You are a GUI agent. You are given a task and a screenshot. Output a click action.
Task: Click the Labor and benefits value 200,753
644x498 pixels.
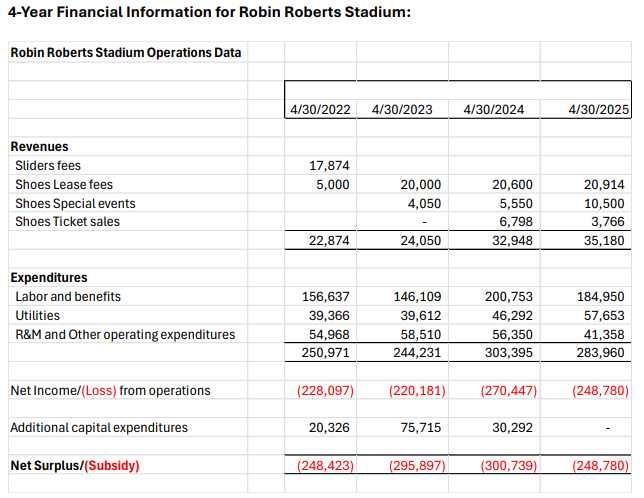(508, 297)
